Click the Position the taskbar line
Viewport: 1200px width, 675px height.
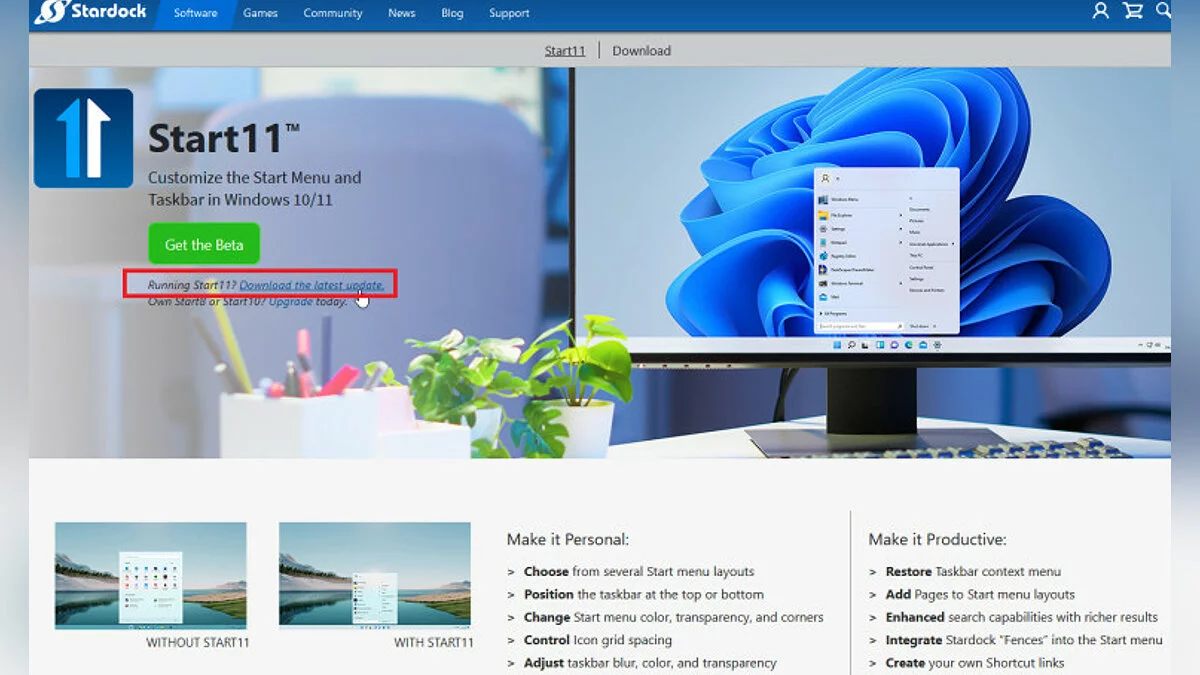tap(643, 594)
